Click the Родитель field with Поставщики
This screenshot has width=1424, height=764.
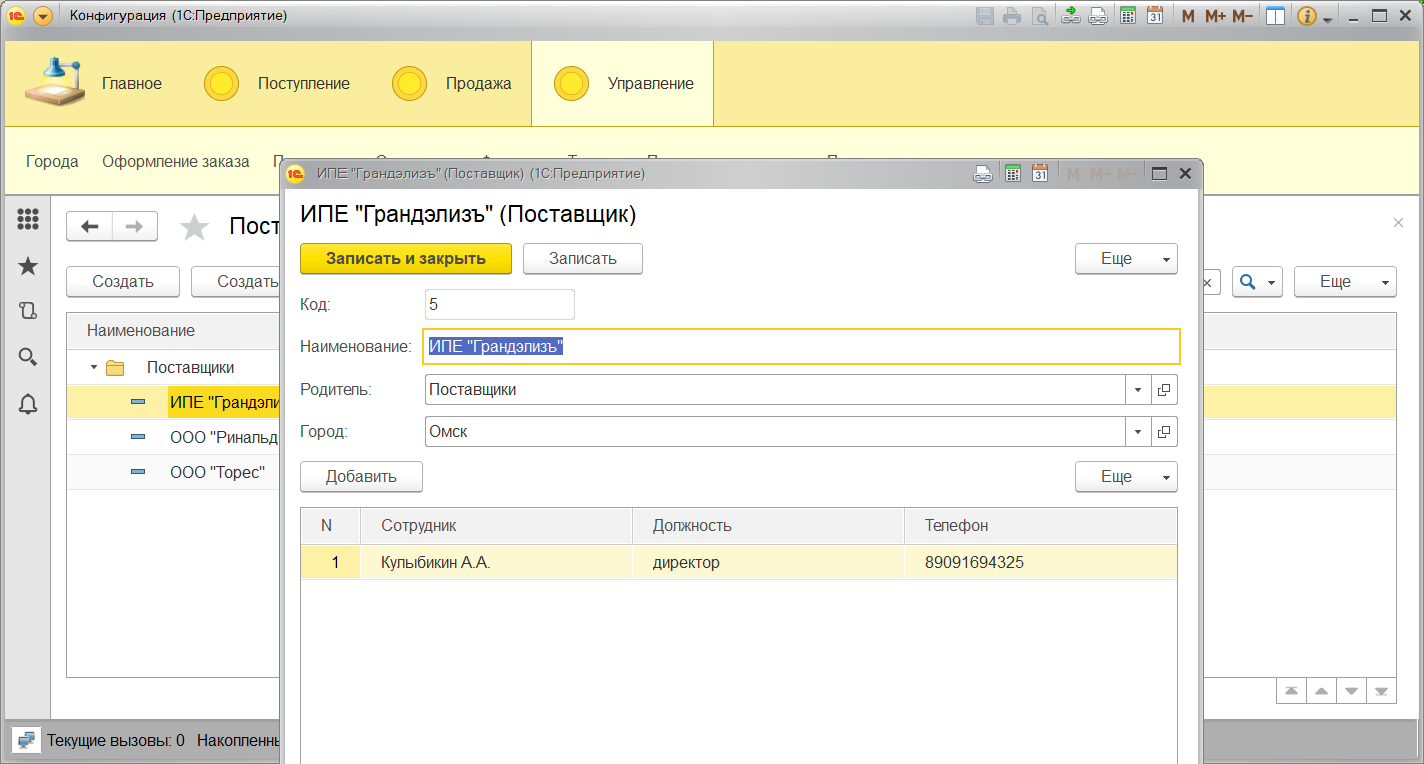click(x=776, y=389)
